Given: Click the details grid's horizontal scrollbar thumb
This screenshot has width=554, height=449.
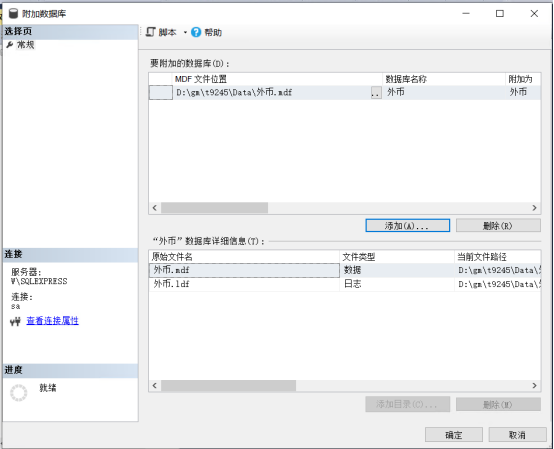Looking at the screenshot, I should tap(229, 385).
